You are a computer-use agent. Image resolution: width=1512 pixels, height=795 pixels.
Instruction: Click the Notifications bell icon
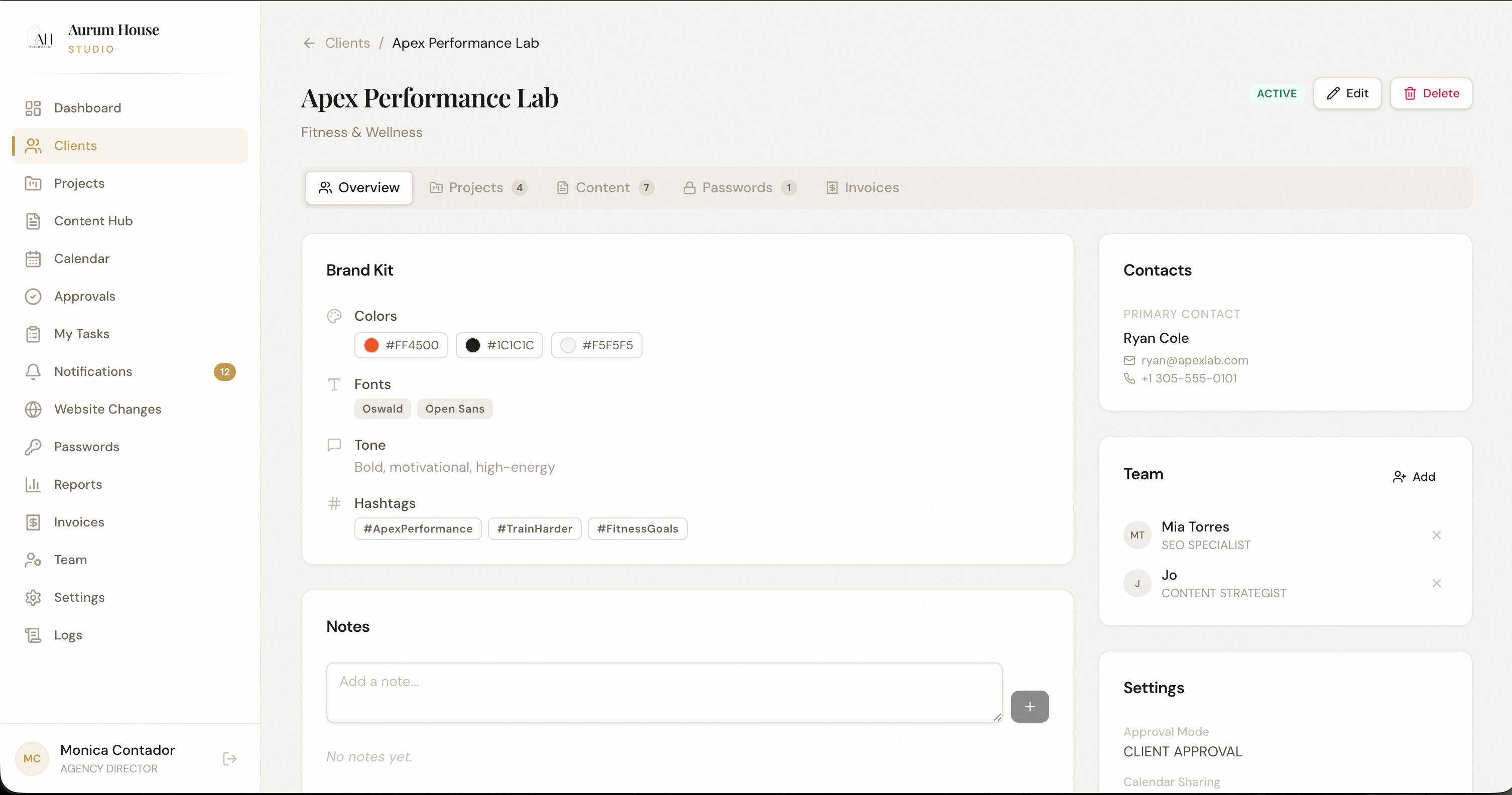(x=34, y=371)
